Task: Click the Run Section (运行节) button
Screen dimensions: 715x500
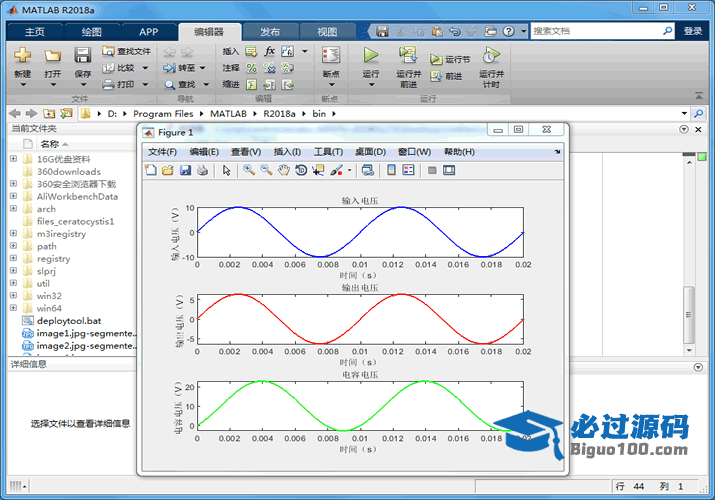Action: 450,59
